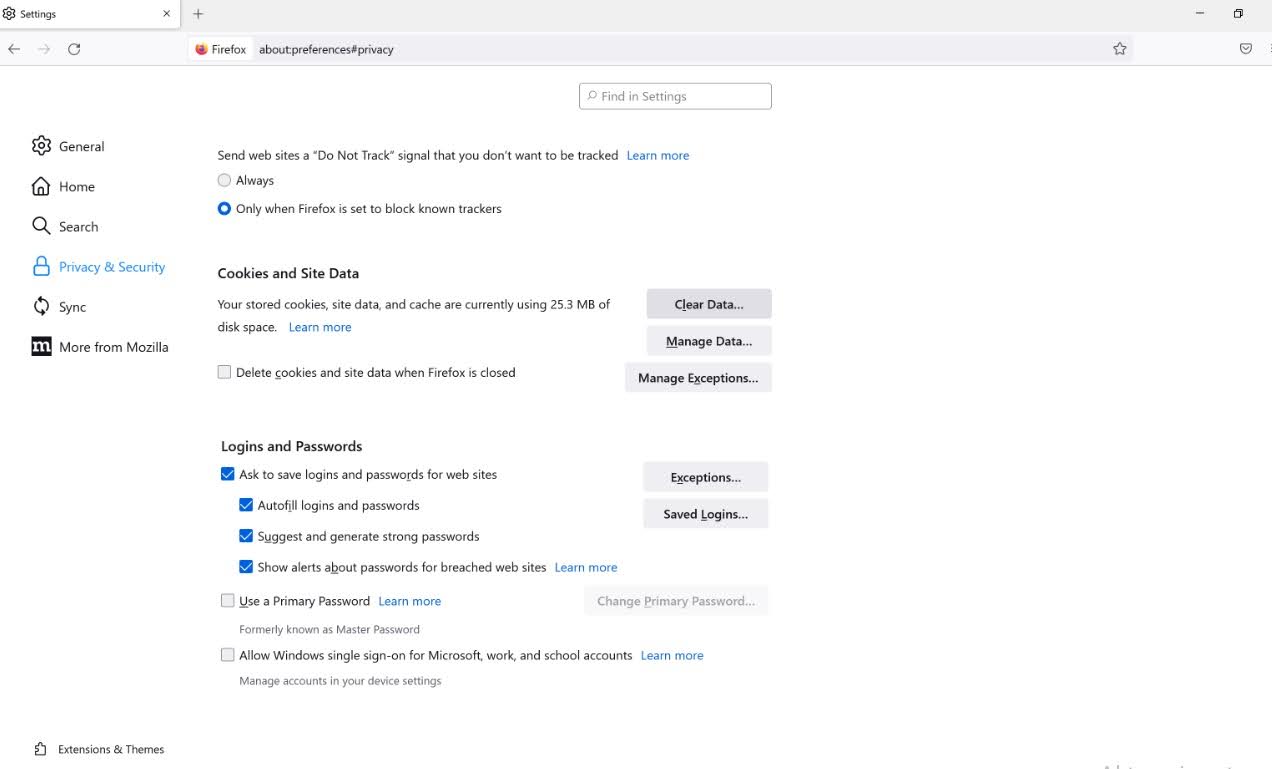
Task: Click the Clear Data... button
Action: pyautogui.click(x=709, y=304)
